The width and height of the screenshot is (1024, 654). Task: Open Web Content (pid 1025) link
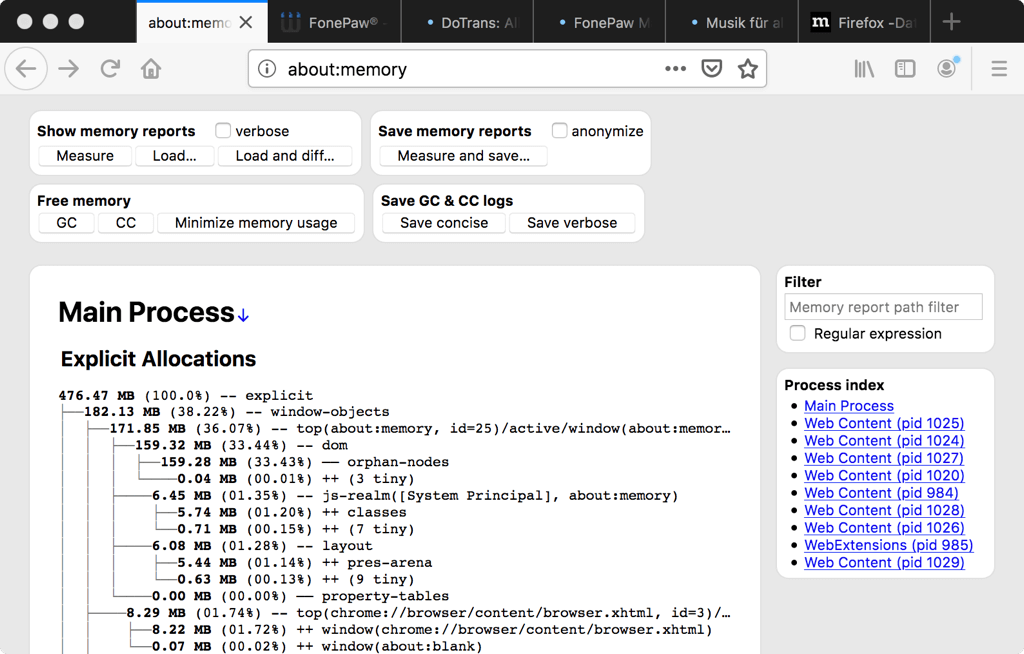884,423
